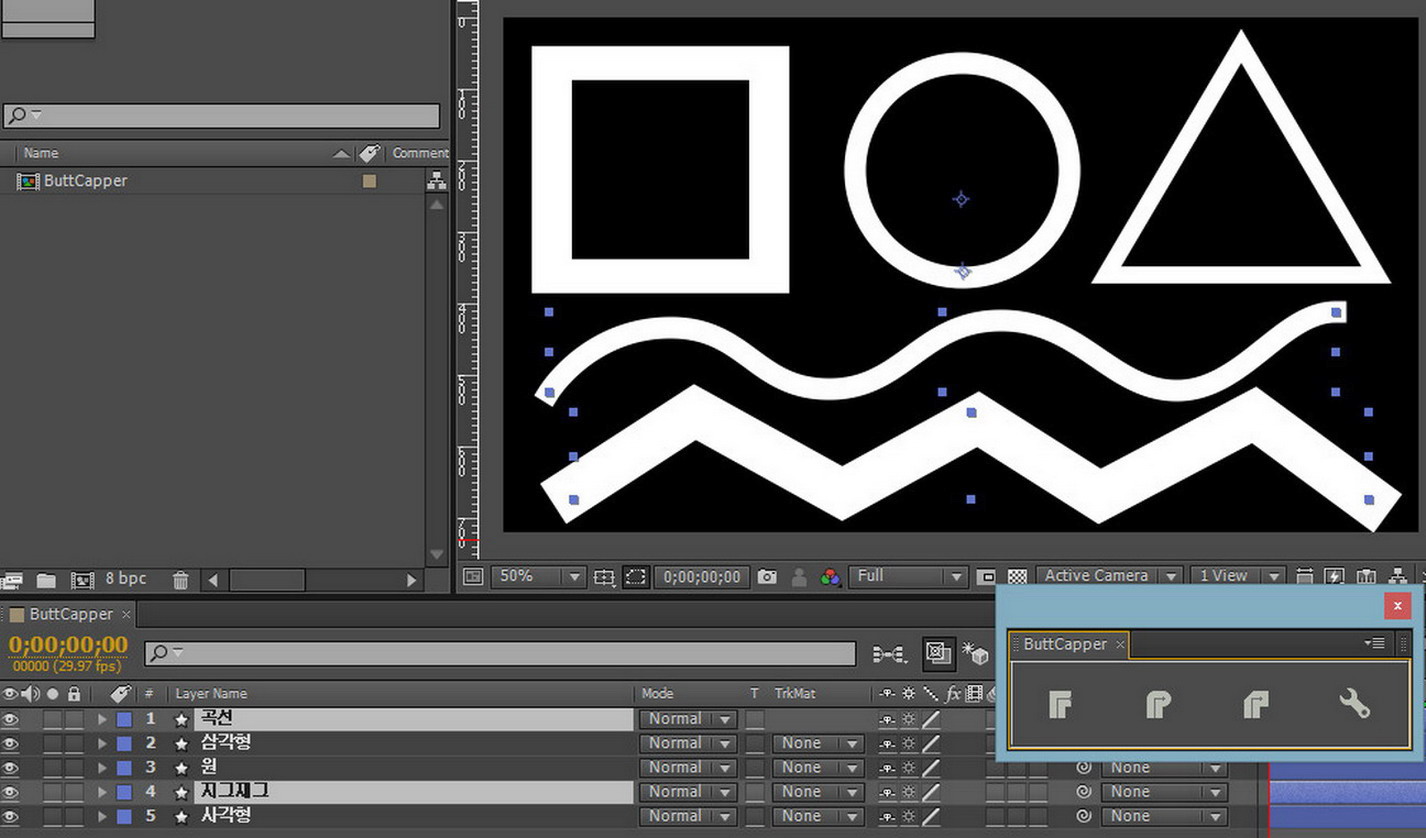Select the ButtCapper script panel tab
The image size is (1426, 838).
point(1065,644)
